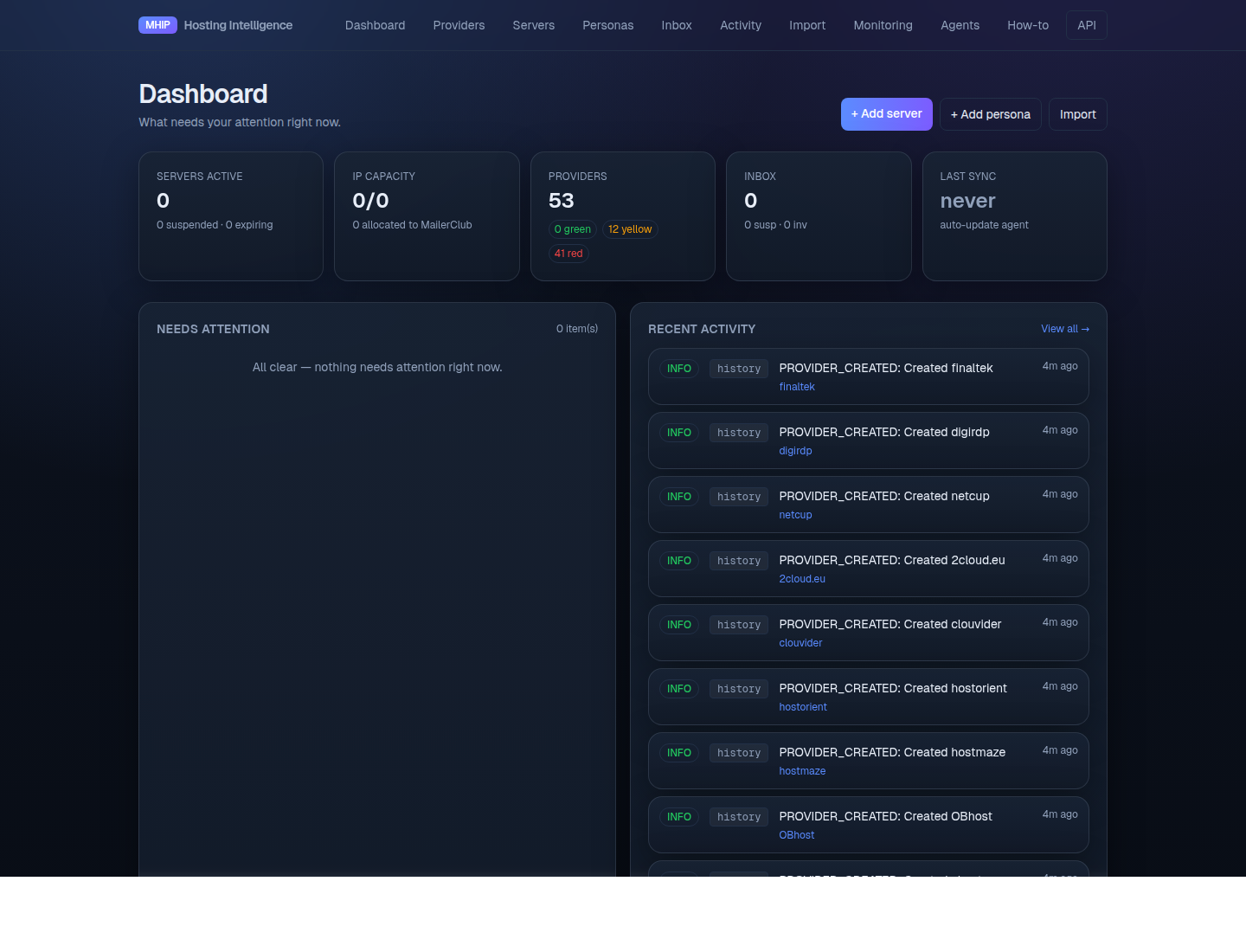Image resolution: width=1246 pixels, height=952 pixels.
Task: Open the Personas section
Action: (607, 25)
